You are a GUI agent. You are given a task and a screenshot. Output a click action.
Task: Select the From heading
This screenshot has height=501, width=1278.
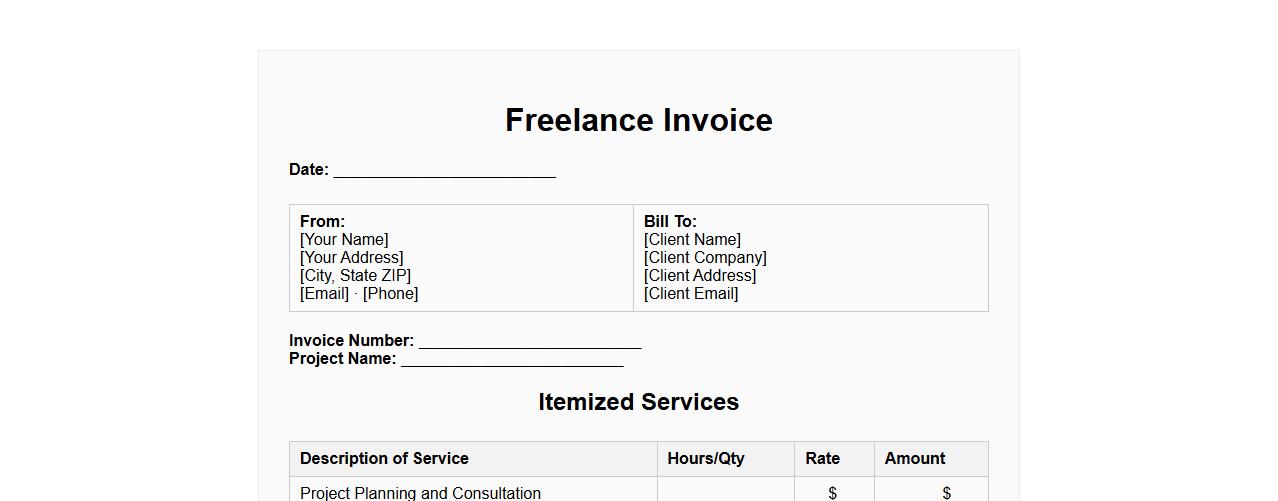[x=322, y=222]
